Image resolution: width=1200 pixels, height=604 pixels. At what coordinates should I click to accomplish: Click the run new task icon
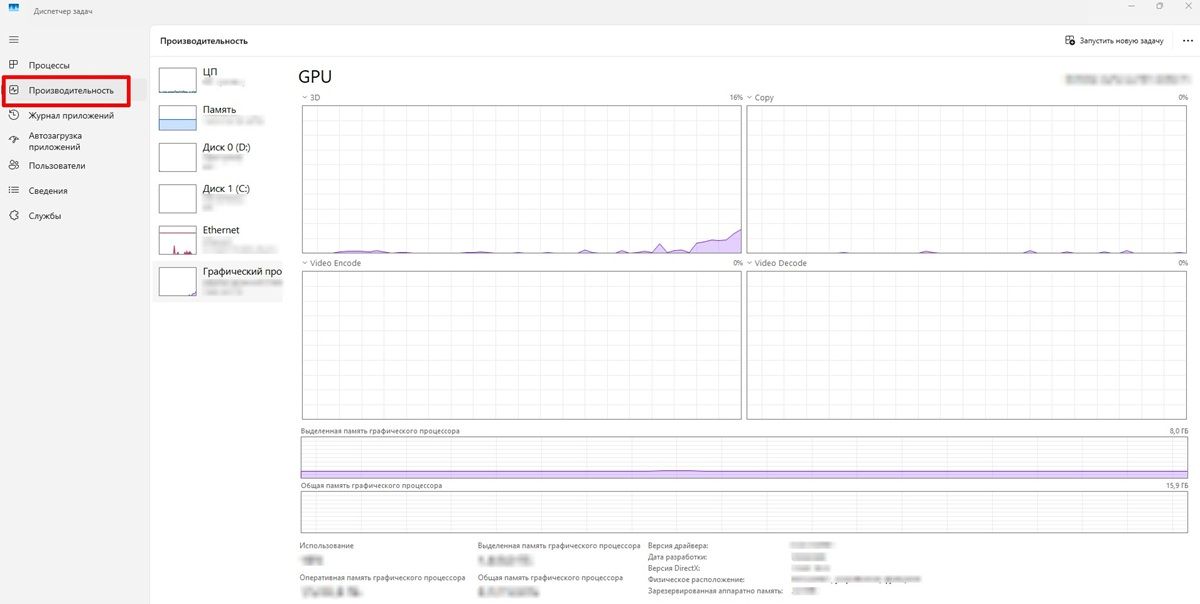coord(1070,41)
